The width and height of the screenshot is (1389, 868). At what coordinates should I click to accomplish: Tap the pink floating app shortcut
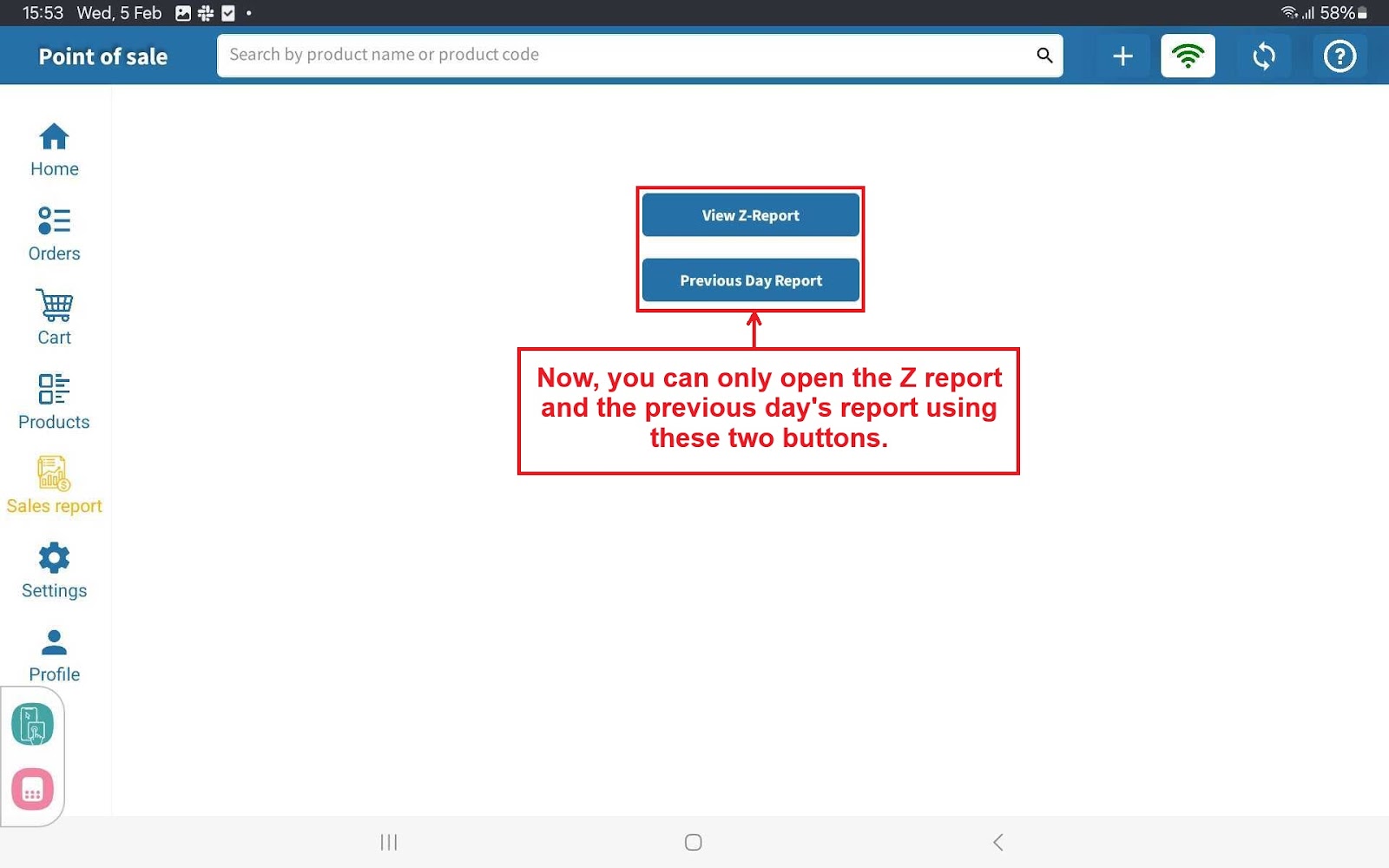point(33,789)
